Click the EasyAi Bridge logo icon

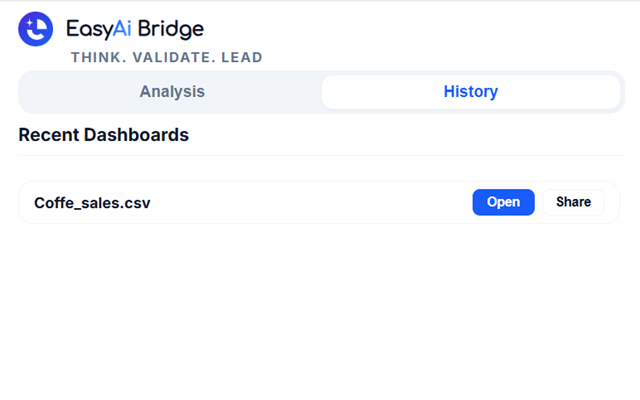[x=36, y=29]
